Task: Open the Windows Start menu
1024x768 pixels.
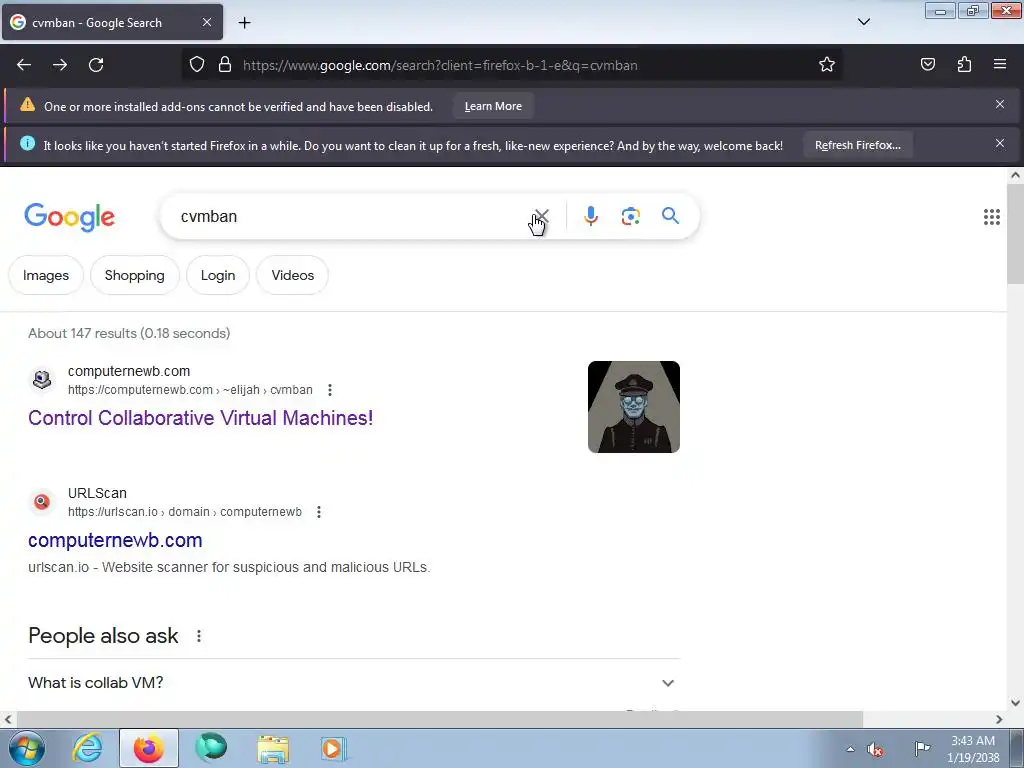Action: coord(26,748)
